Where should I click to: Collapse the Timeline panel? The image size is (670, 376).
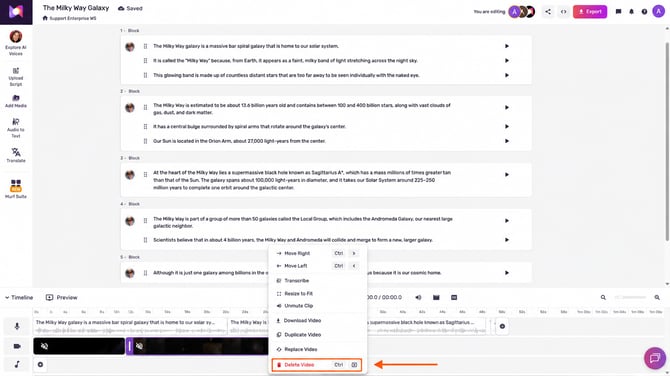click(x=19, y=297)
